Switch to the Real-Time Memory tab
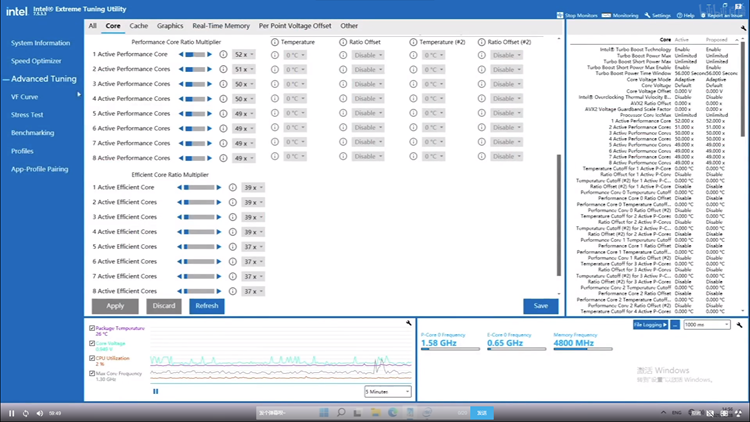750x422 pixels. pyautogui.click(x=221, y=26)
